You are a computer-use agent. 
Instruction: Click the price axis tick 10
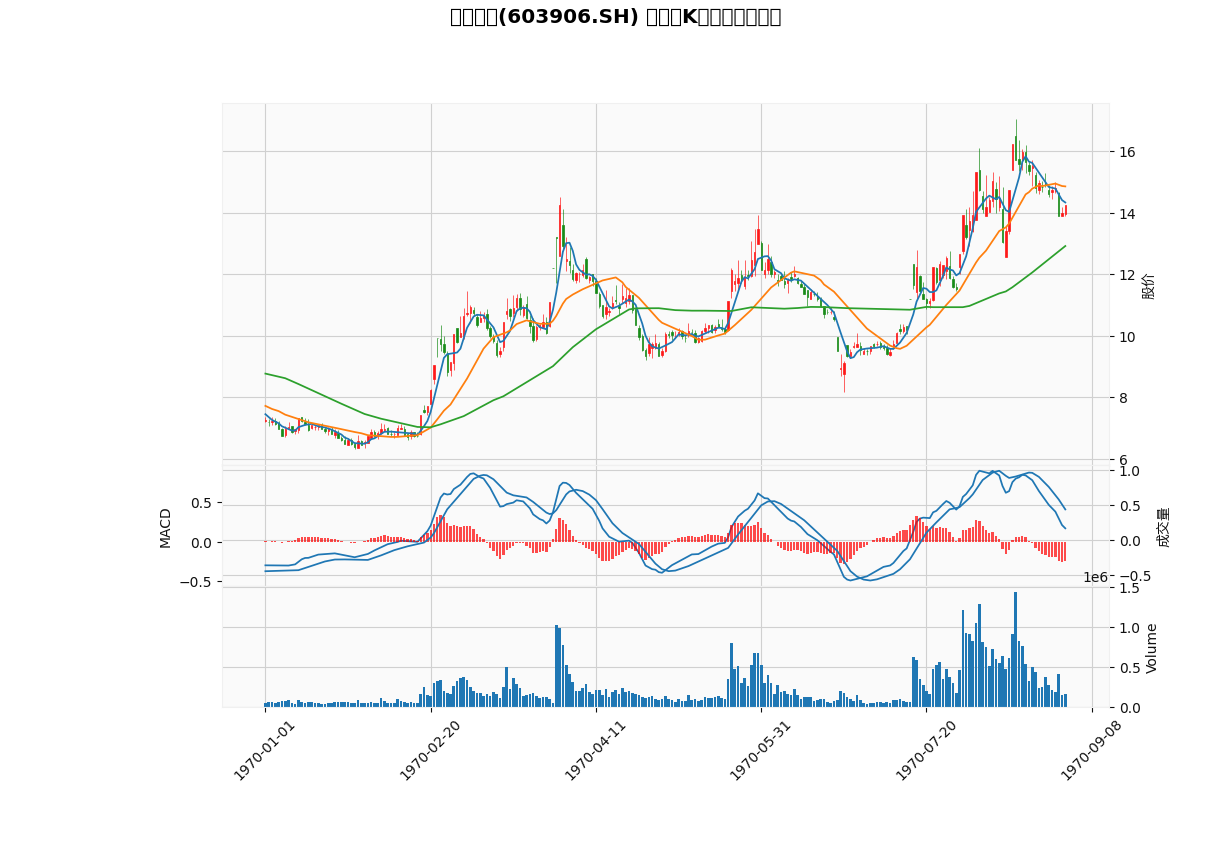tap(1126, 337)
